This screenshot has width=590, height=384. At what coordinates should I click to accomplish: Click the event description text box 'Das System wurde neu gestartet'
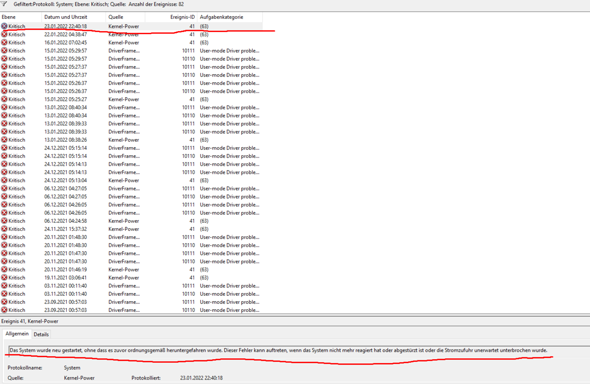298,350
